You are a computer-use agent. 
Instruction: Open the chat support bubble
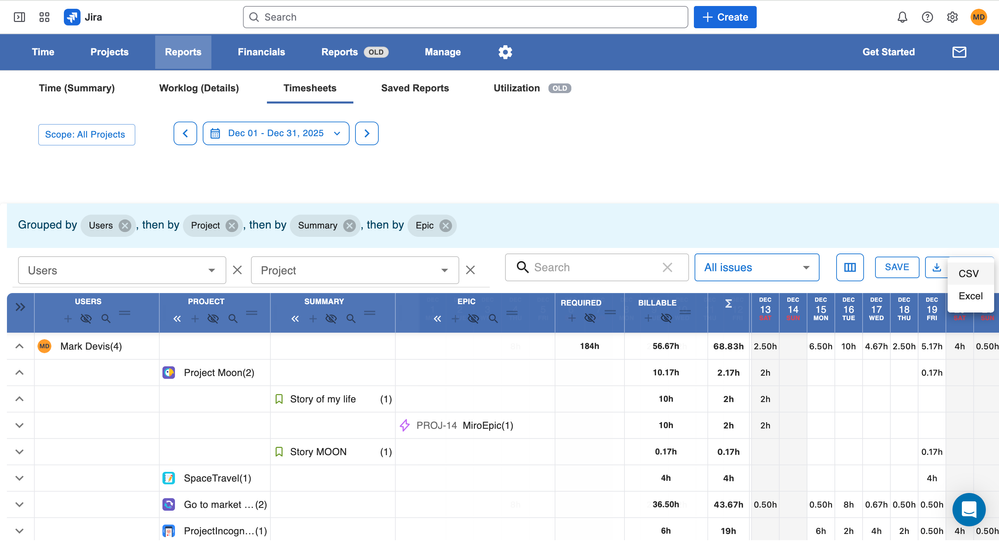(968, 509)
